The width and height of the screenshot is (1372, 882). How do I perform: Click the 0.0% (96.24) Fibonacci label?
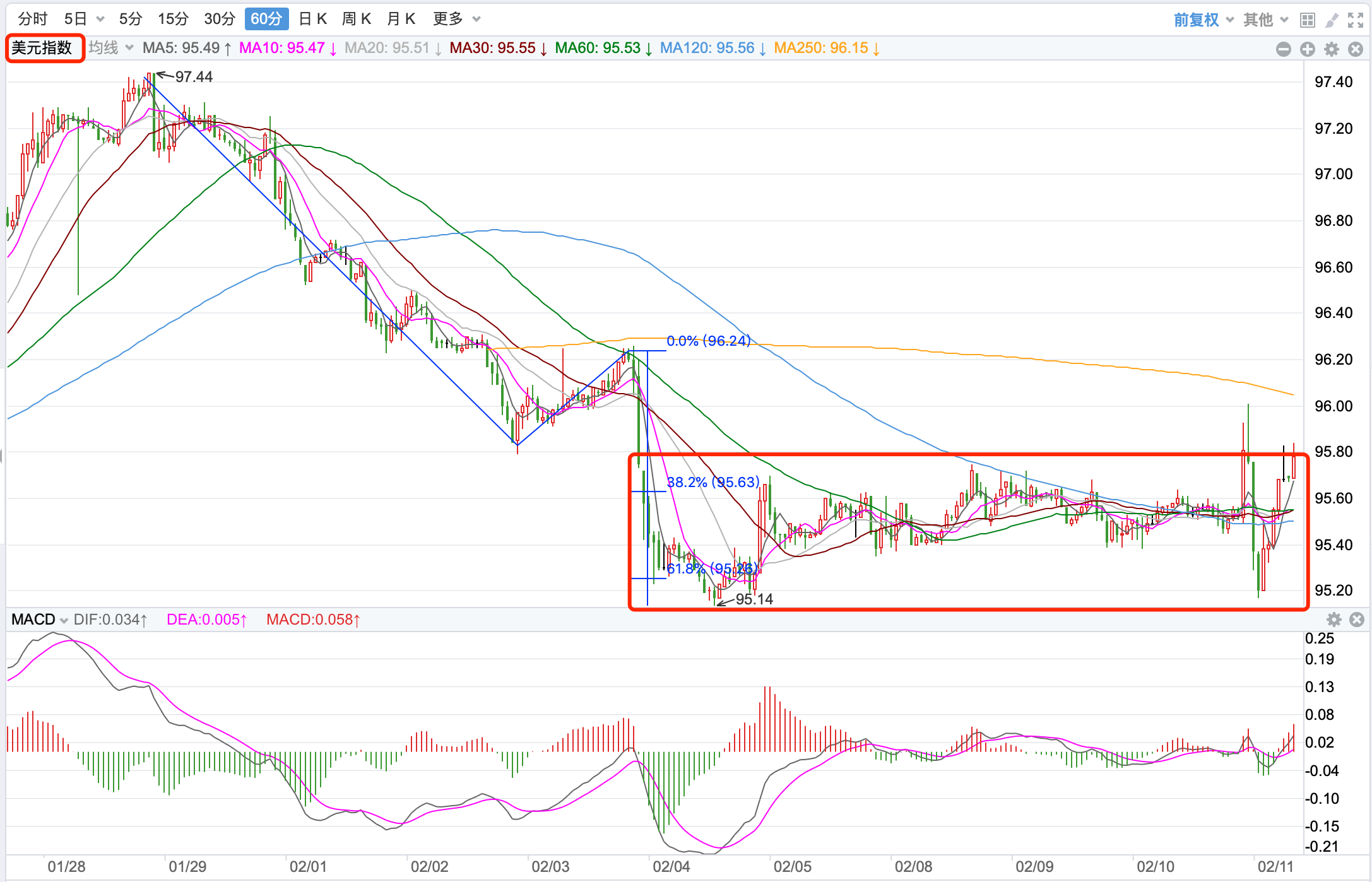click(x=709, y=341)
